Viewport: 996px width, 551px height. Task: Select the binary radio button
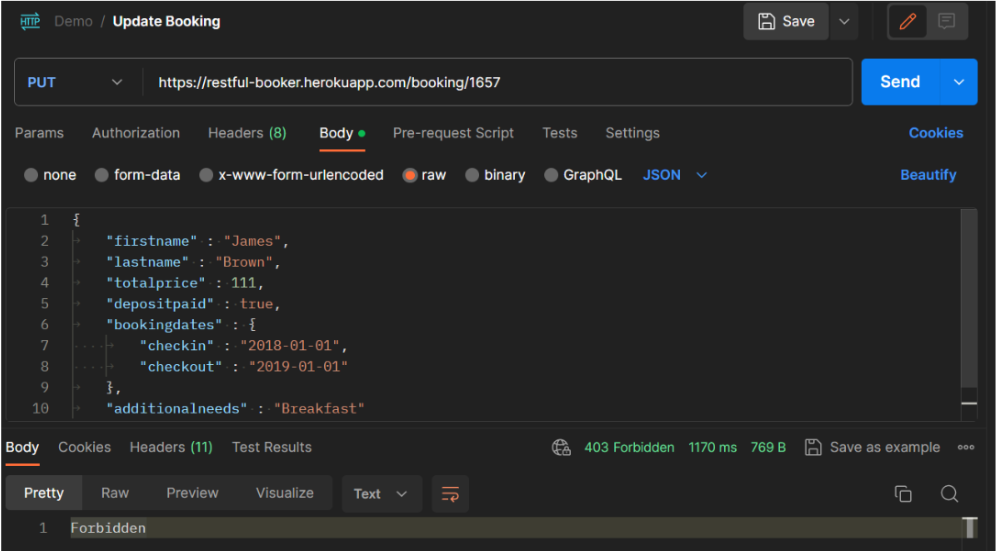tap(472, 175)
